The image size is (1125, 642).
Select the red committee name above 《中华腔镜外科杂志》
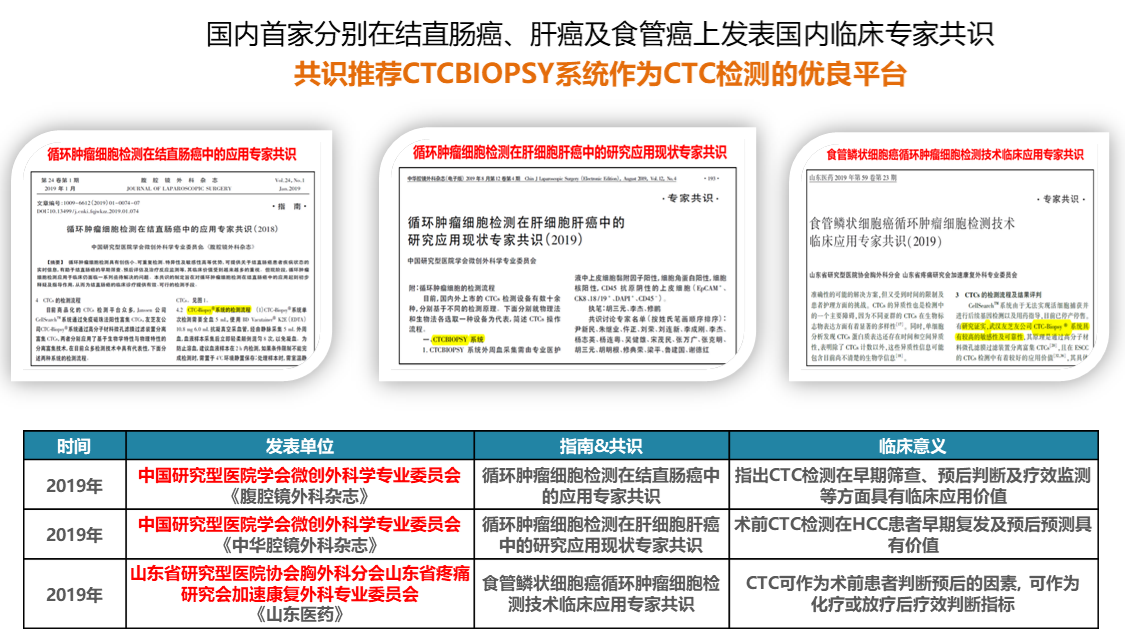tap(300, 524)
